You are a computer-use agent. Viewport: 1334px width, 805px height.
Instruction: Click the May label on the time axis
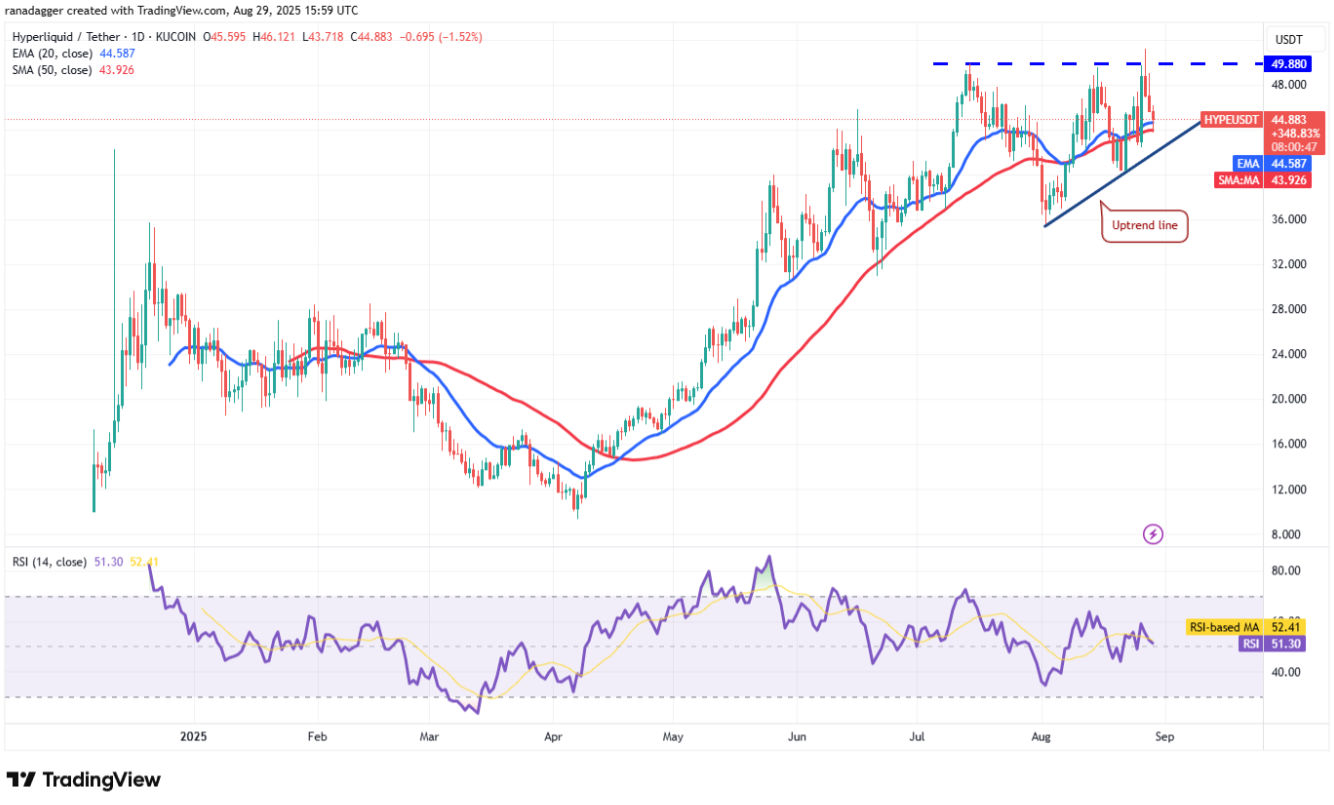(672, 736)
